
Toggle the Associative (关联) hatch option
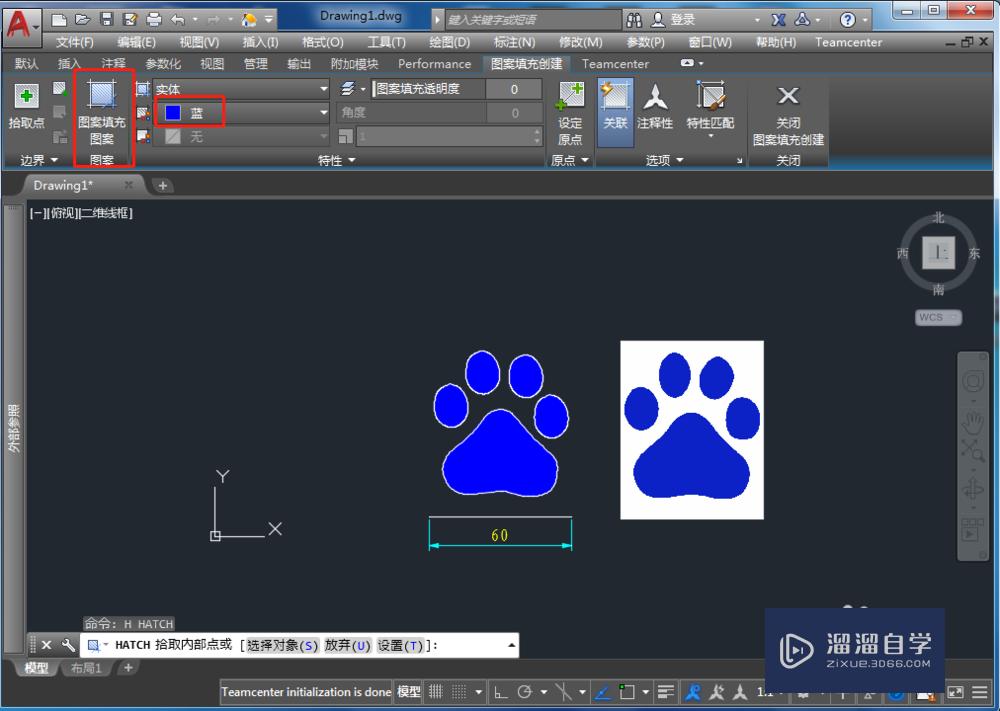[x=615, y=98]
